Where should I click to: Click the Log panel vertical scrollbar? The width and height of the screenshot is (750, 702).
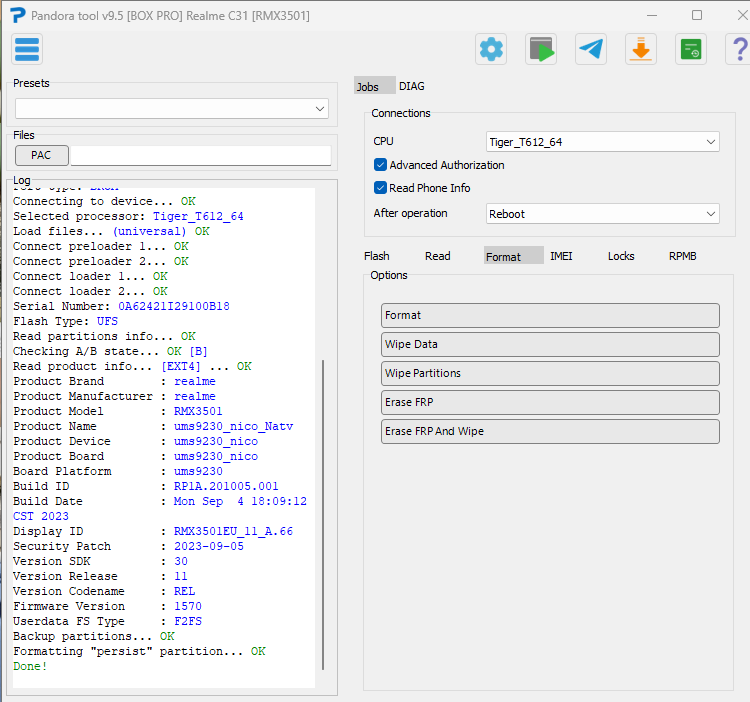322,515
